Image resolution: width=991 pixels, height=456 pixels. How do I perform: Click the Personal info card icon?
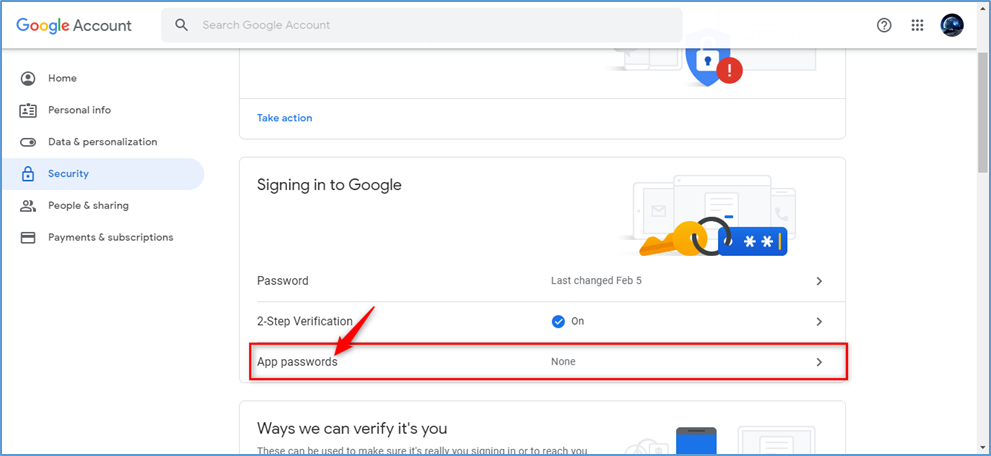pos(28,110)
